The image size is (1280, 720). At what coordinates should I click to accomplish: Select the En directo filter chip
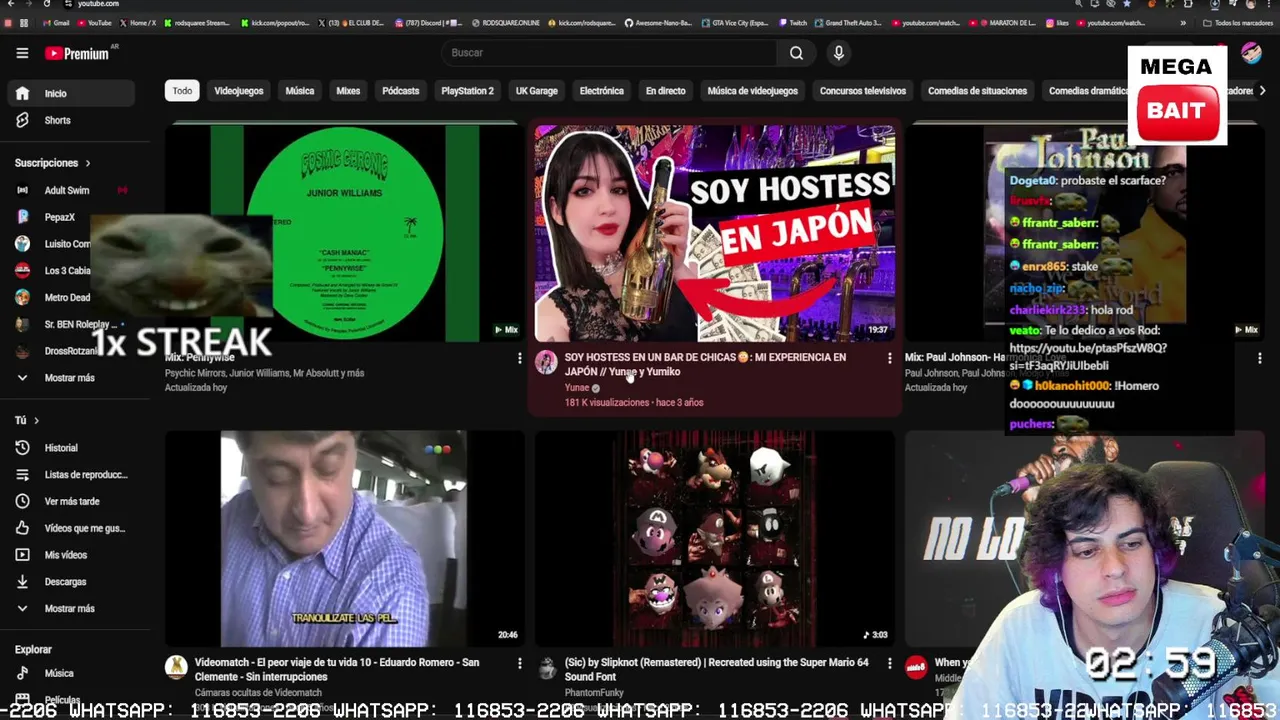click(666, 91)
